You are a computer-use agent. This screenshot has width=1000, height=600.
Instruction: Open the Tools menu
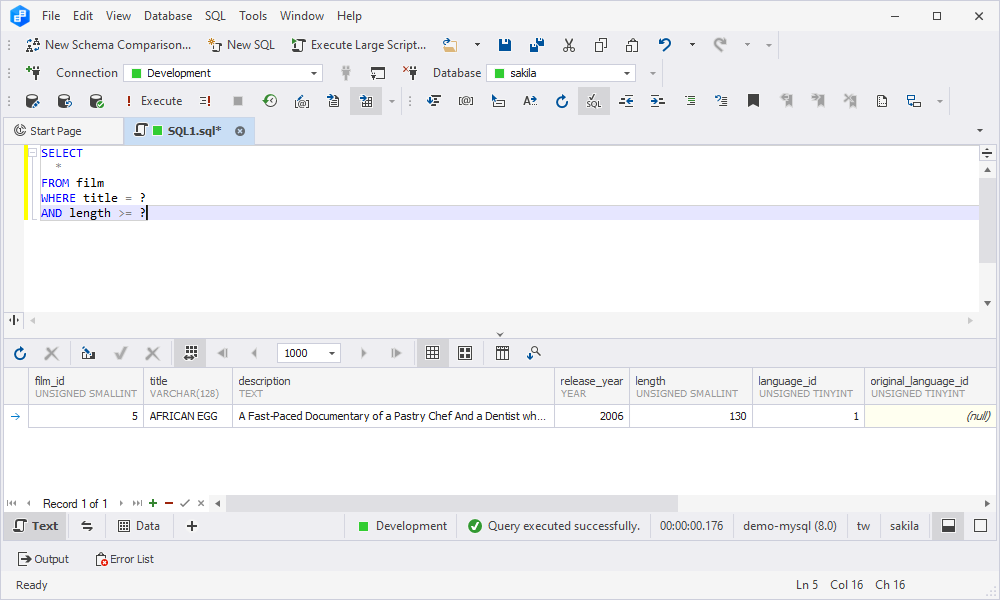[x=253, y=16]
